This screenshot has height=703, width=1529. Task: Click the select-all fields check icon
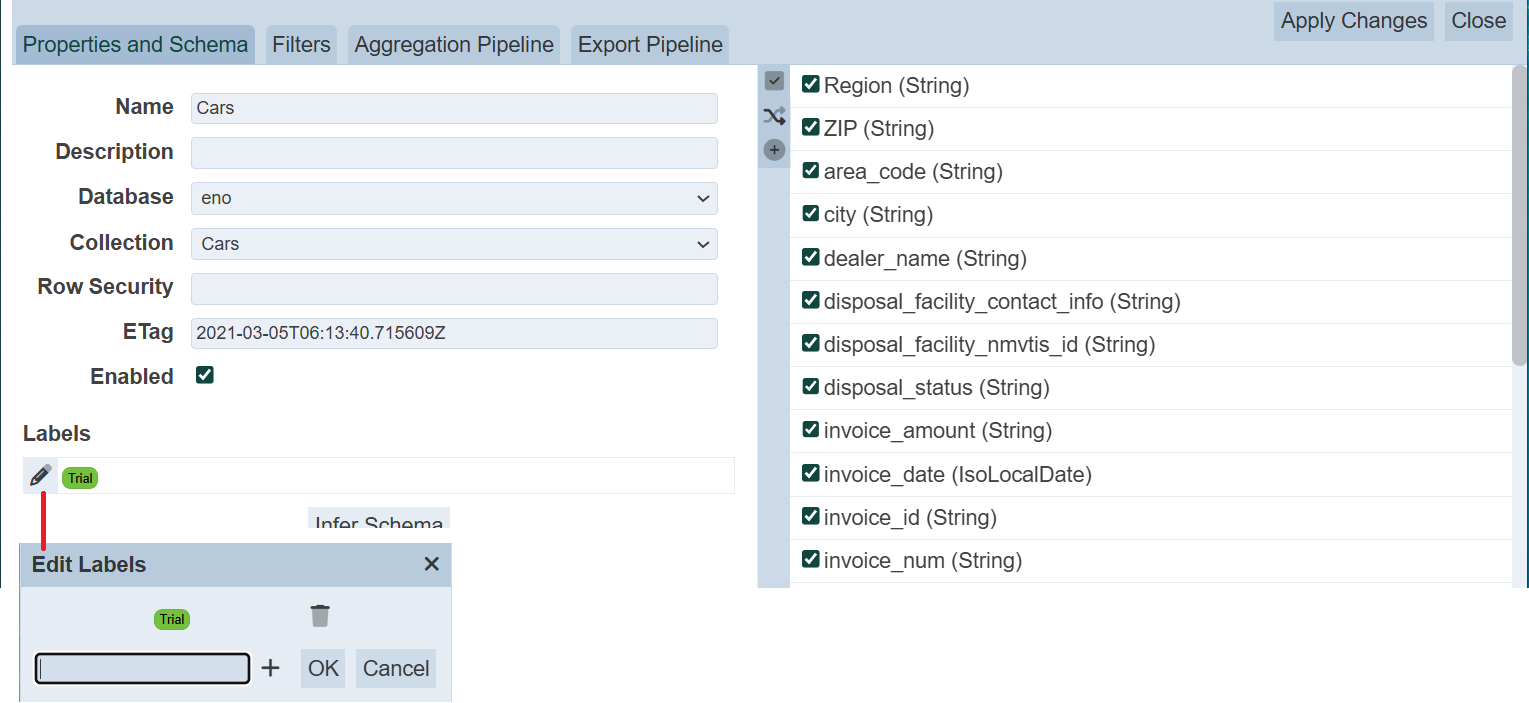[774, 81]
